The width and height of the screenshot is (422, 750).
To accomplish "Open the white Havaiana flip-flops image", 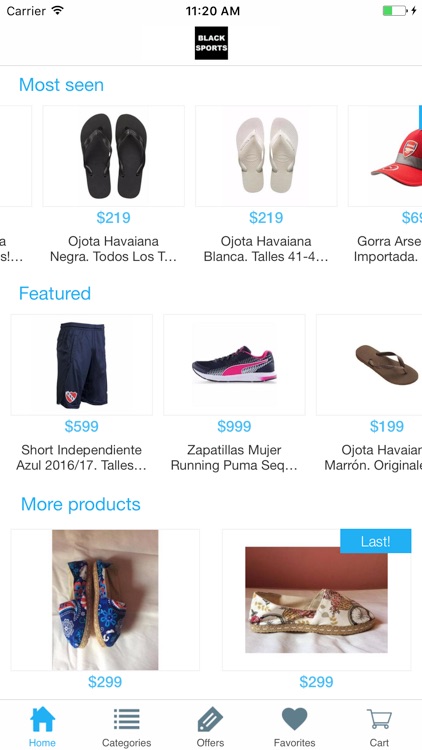I will coord(266,156).
